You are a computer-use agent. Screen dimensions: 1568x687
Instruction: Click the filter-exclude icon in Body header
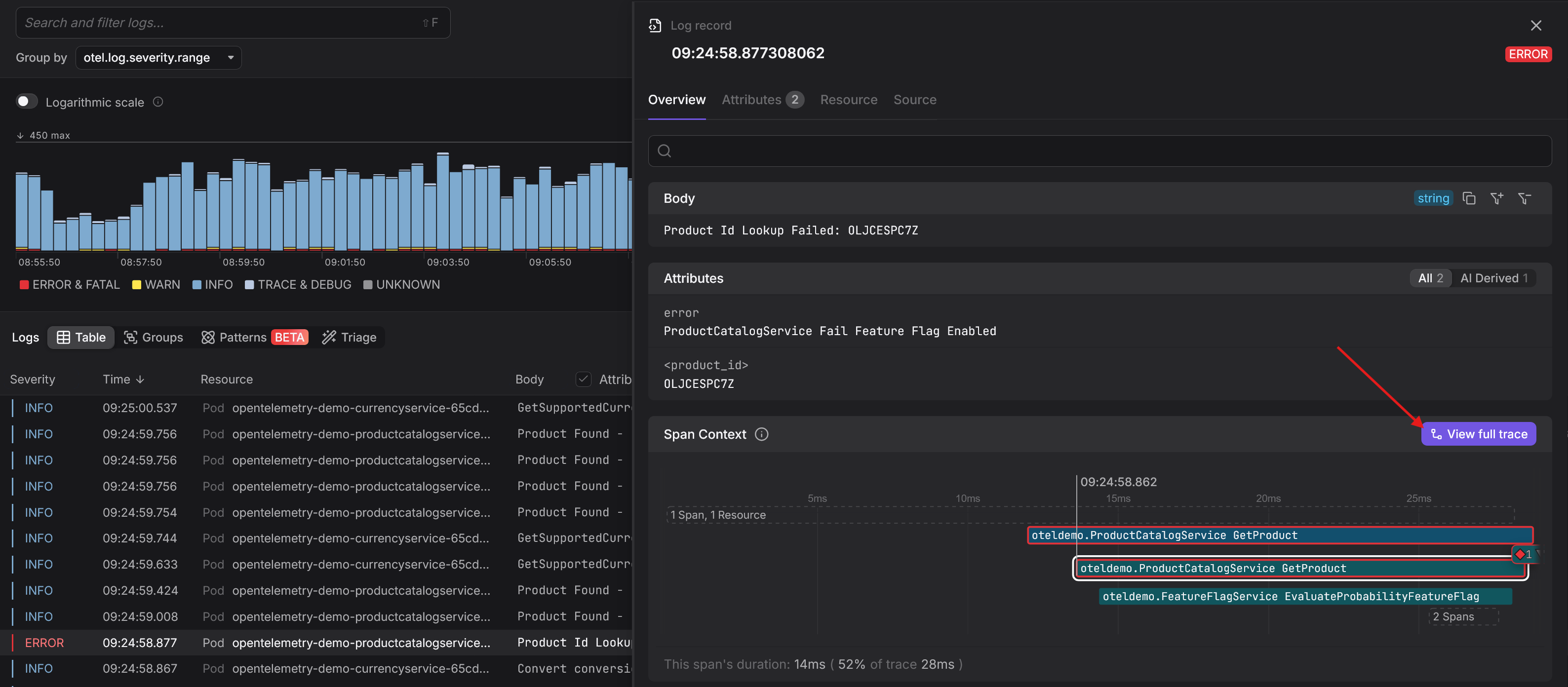(x=1524, y=198)
